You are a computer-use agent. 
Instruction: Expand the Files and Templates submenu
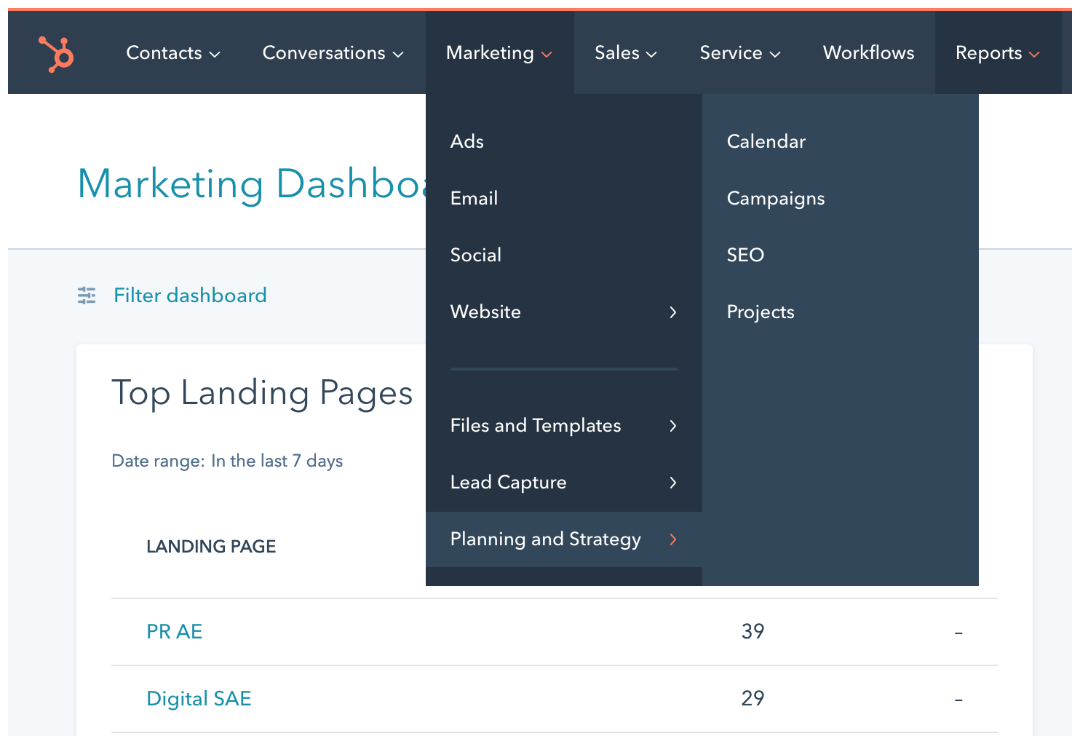[x=674, y=425]
